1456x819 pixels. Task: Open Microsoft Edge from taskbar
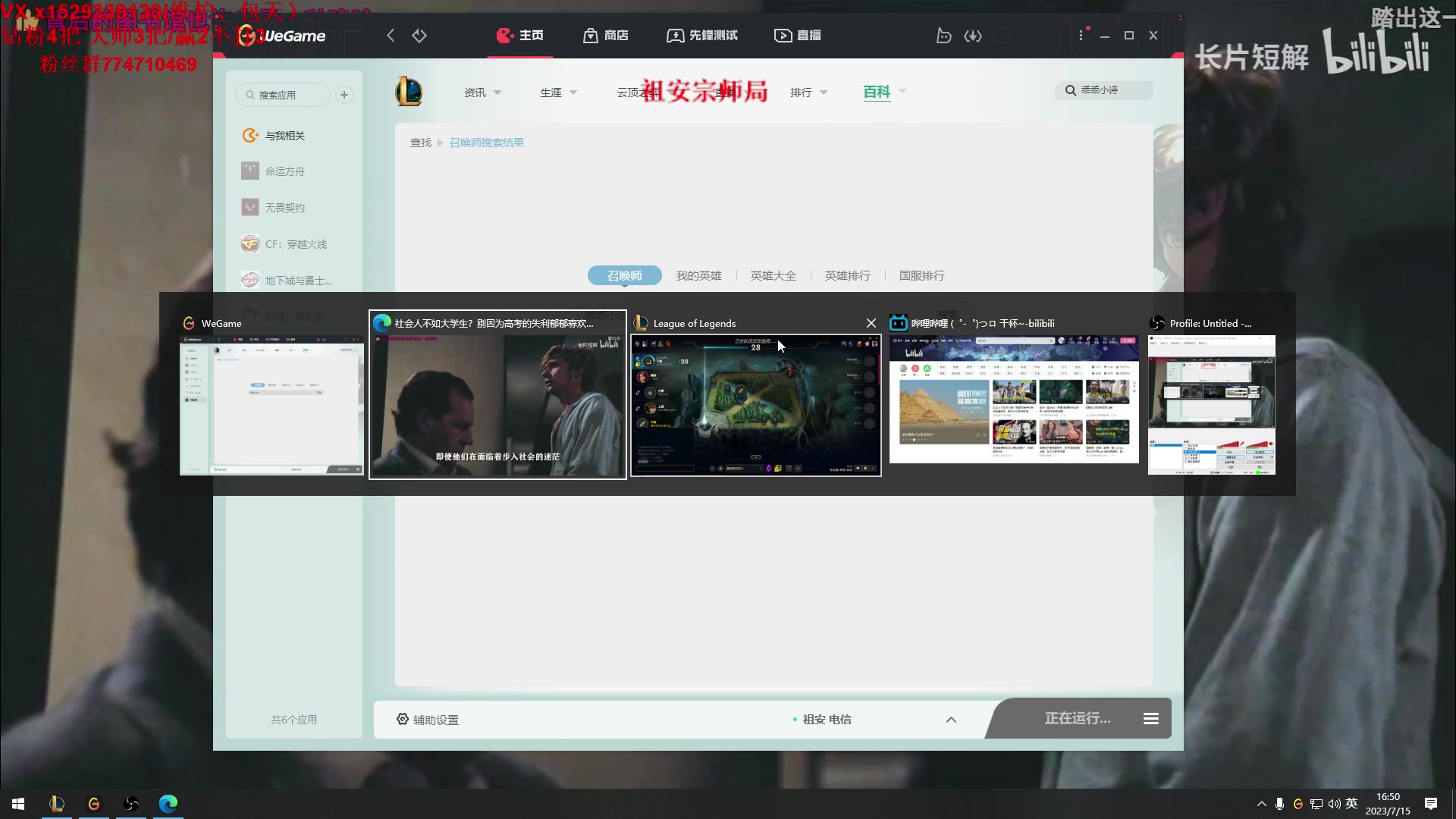tap(168, 804)
